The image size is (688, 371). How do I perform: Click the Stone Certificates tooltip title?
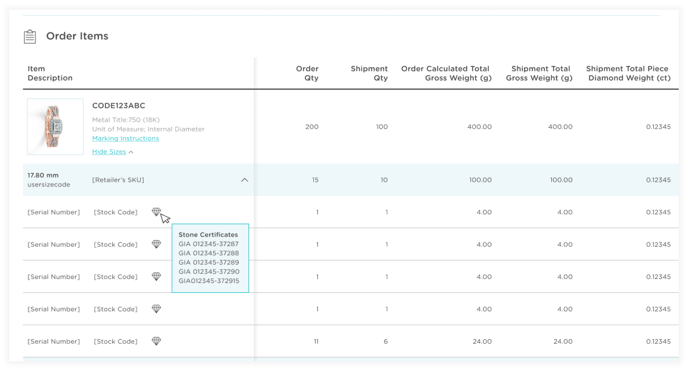point(208,235)
